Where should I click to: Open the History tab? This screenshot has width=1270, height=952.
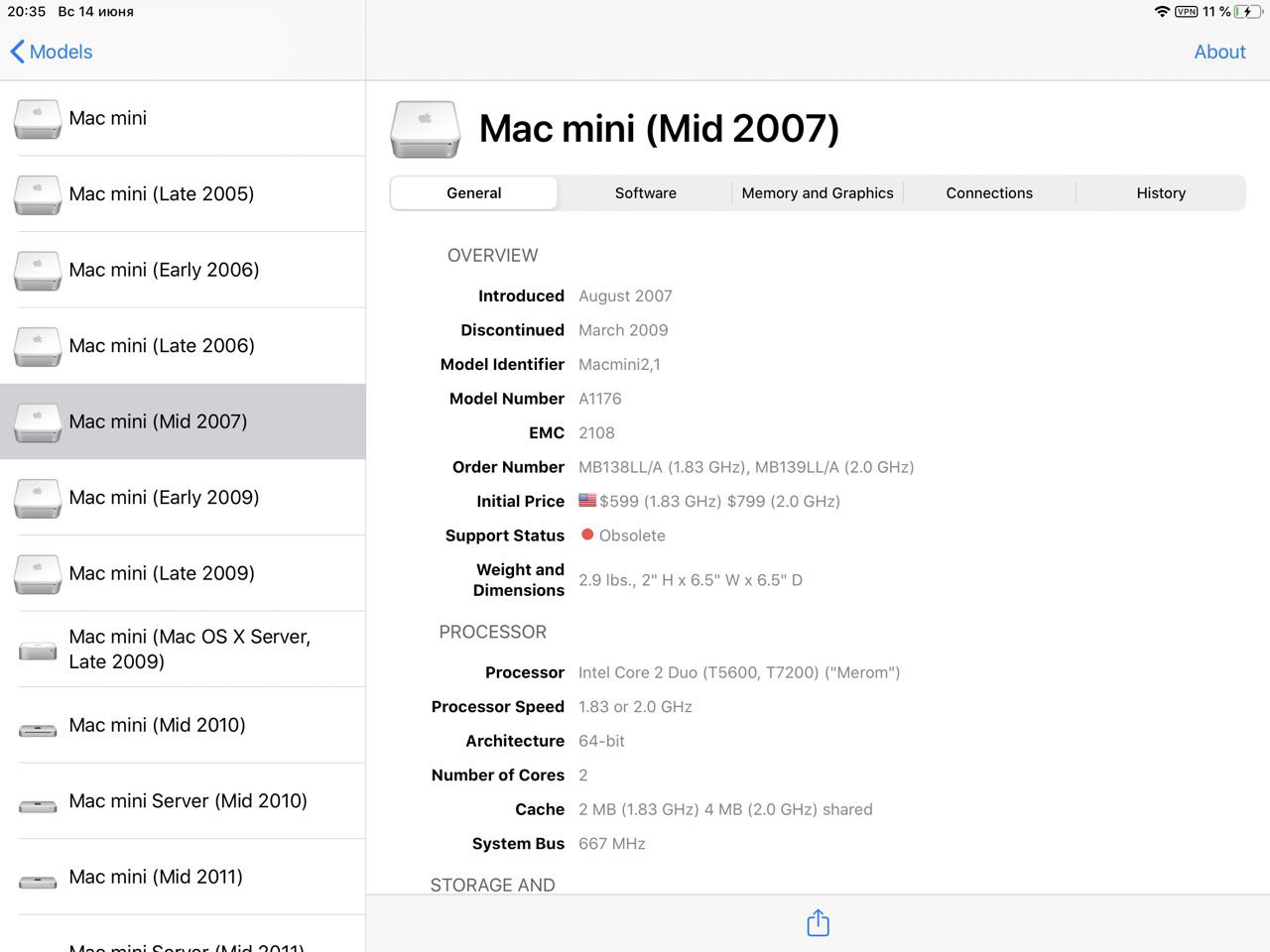pos(1161,193)
